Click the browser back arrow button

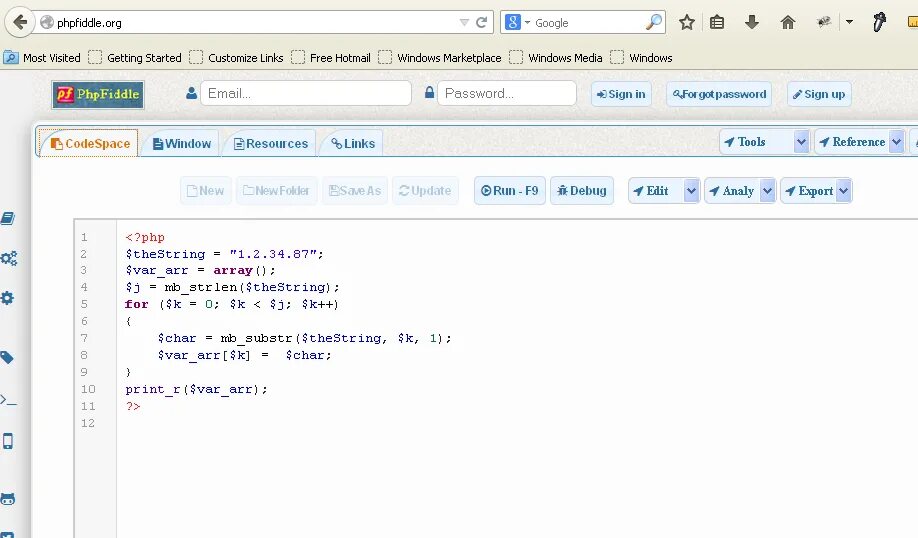20,23
